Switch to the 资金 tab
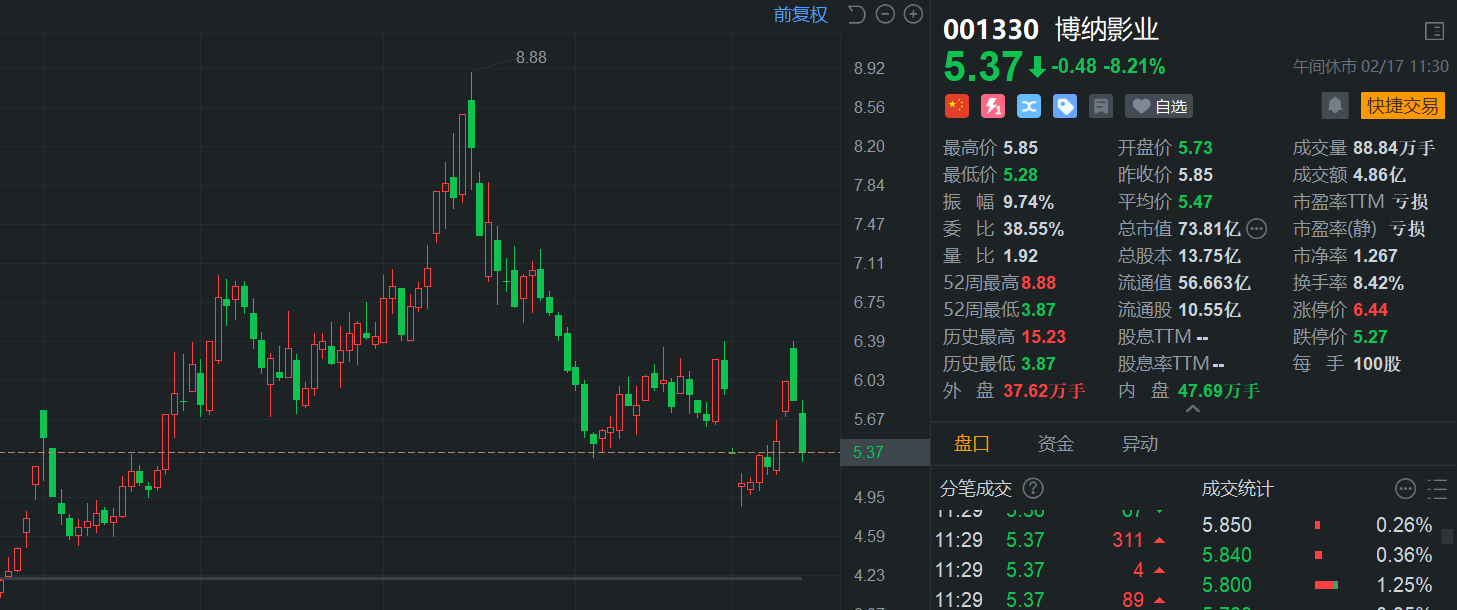 click(1056, 444)
